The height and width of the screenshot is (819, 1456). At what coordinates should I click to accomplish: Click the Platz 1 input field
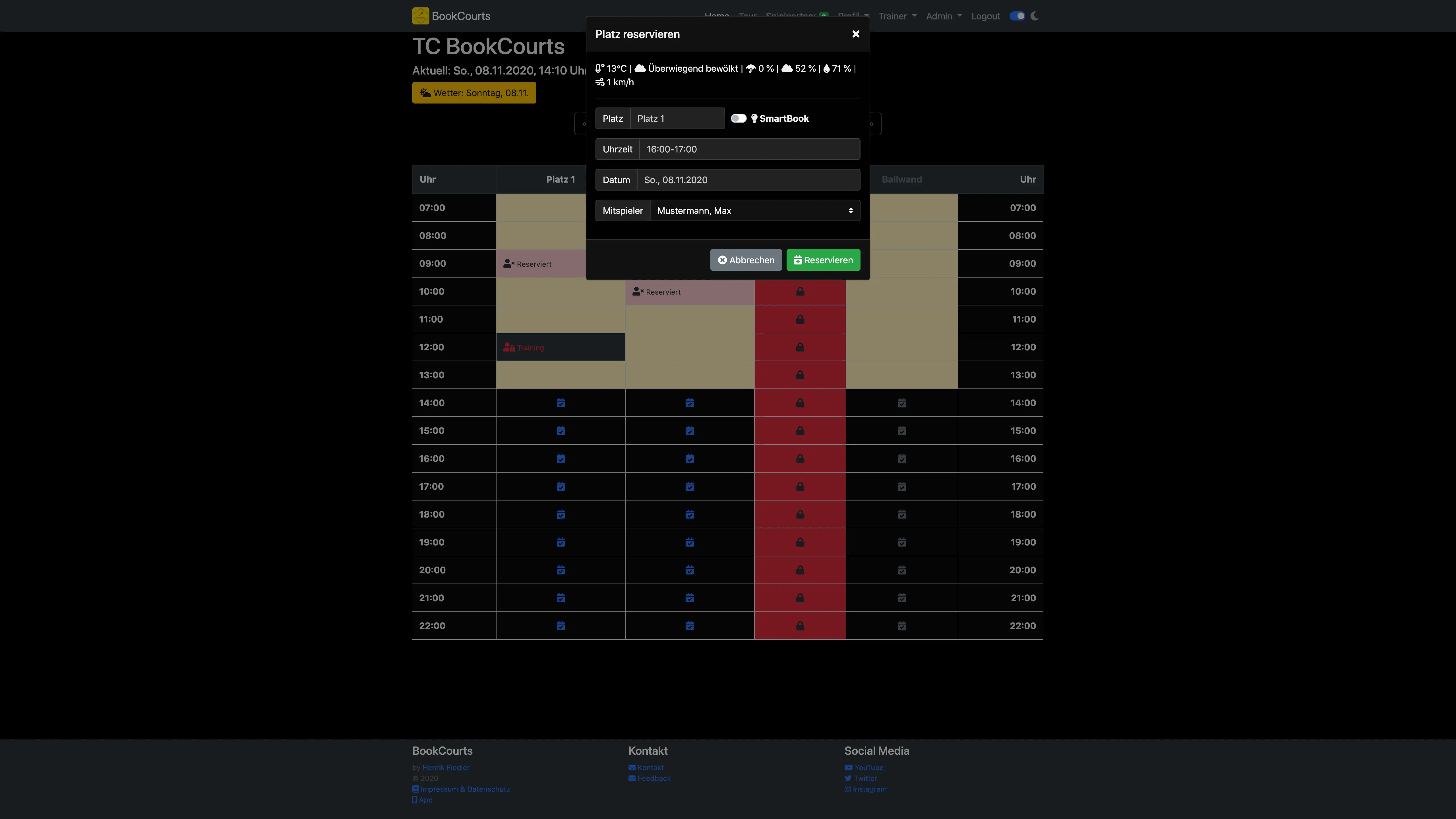coord(677,118)
